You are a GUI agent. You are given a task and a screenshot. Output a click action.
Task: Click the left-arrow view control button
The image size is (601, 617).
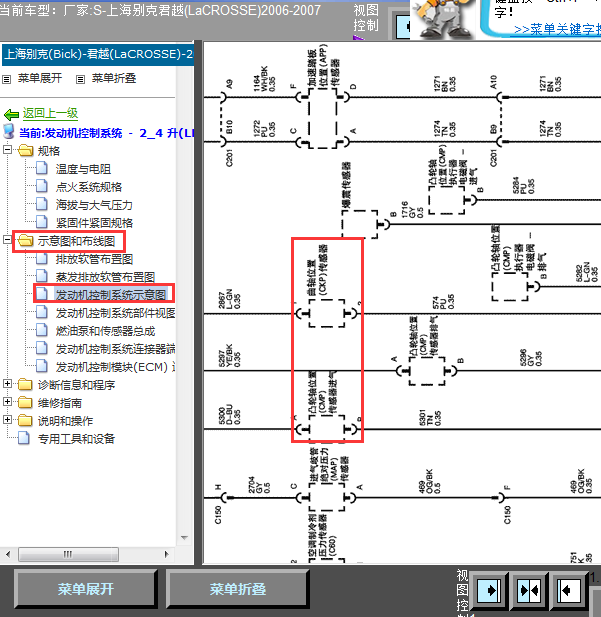coord(570,591)
